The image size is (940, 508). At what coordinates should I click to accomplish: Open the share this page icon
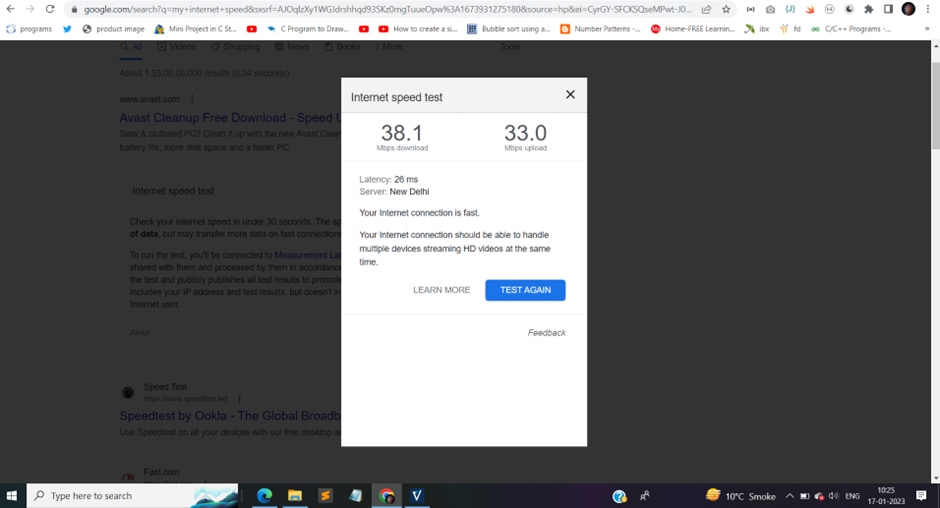click(707, 10)
